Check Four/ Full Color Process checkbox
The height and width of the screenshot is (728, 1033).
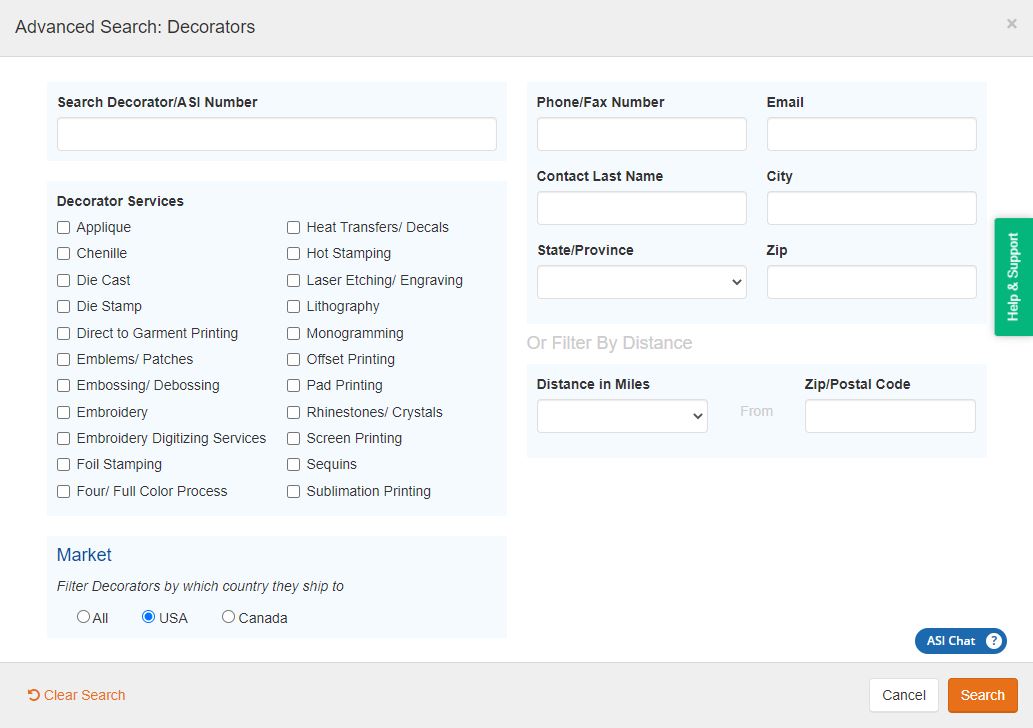pos(63,491)
